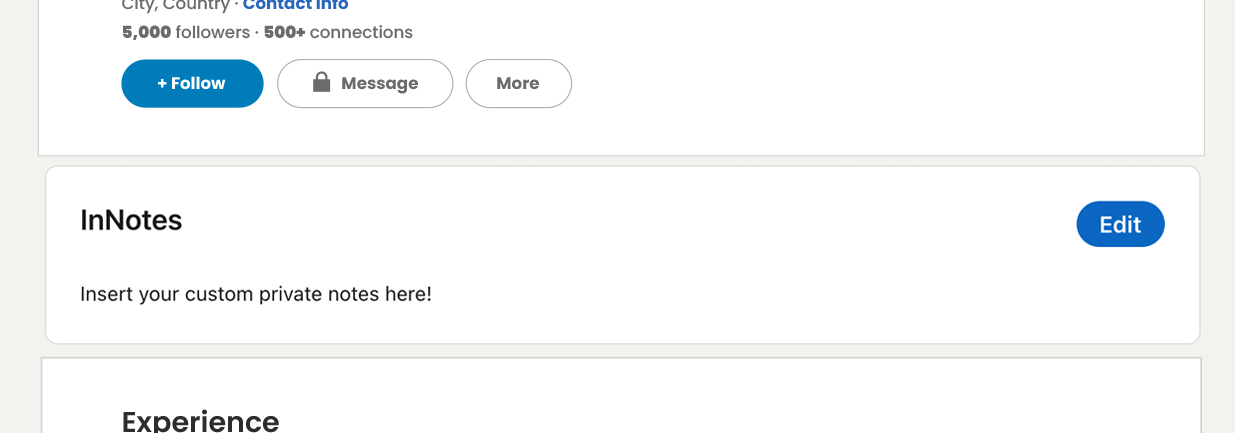Click the bold 5,000 number
The width and height of the screenshot is (1235, 433).
click(x=147, y=32)
